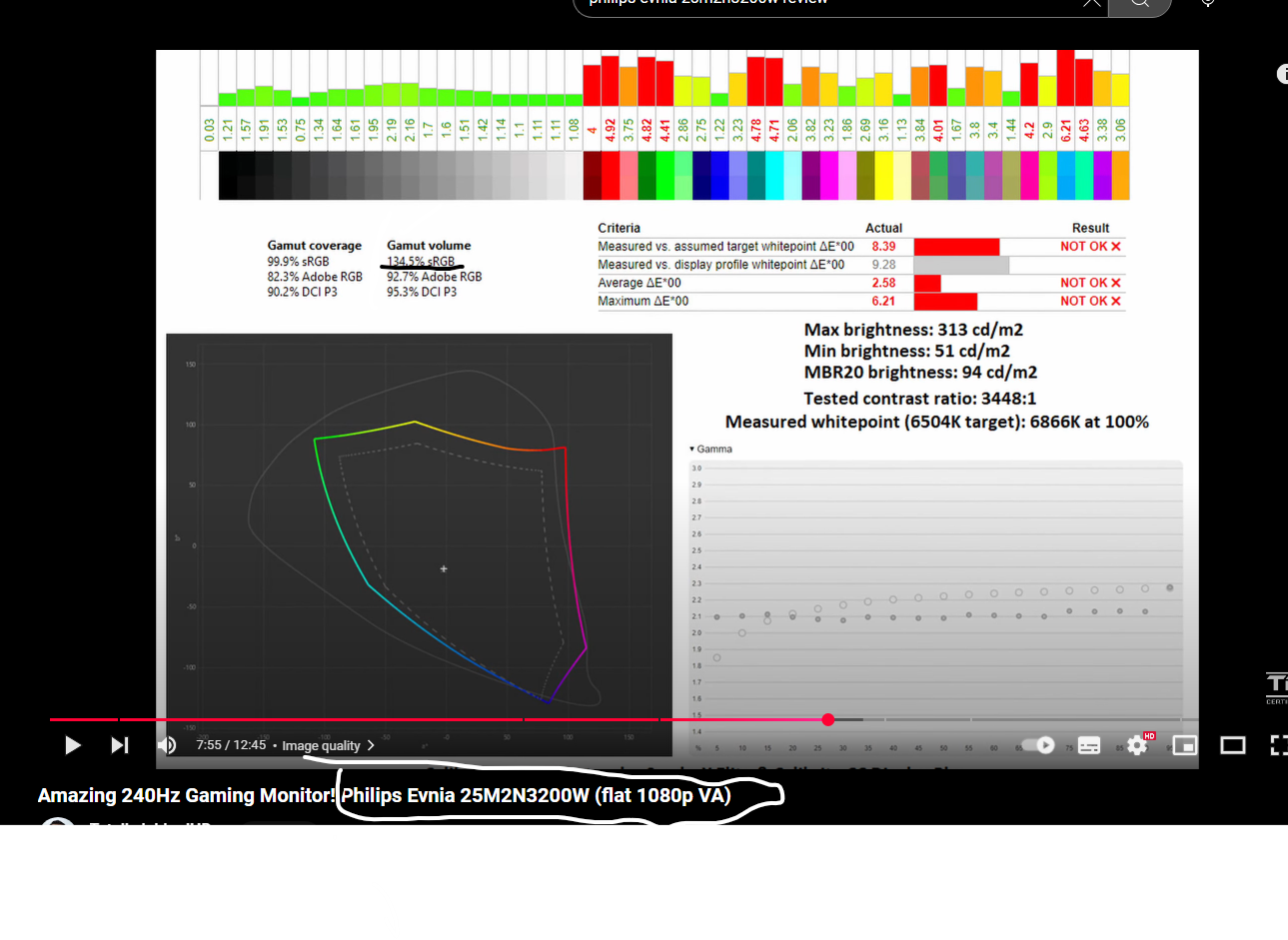
Task: Click "MBR20 brightness: 94 cd/m2" text
Action: pos(920,373)
